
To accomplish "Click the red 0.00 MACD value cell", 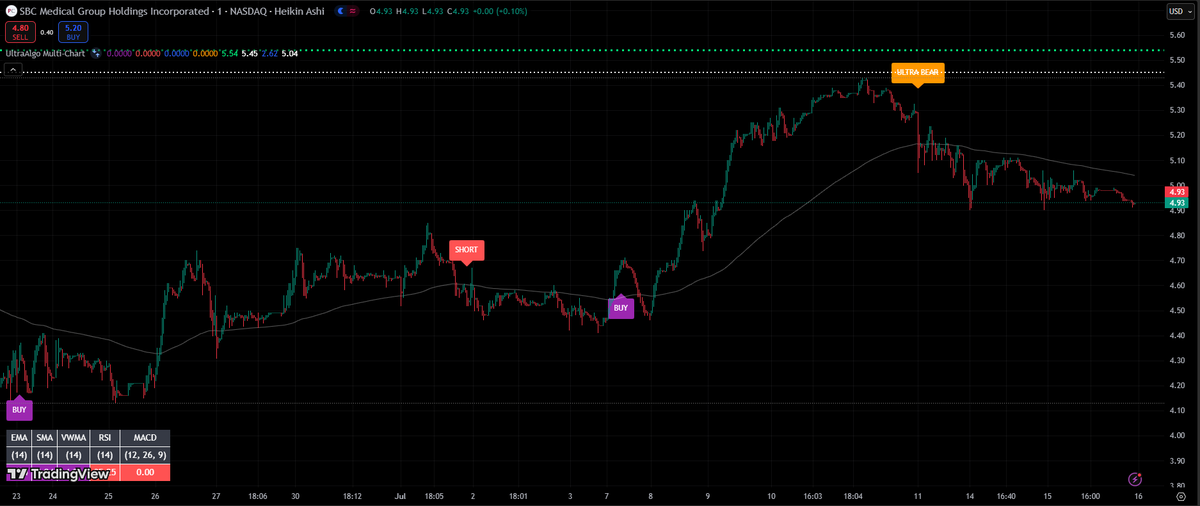I will [145, 472].
